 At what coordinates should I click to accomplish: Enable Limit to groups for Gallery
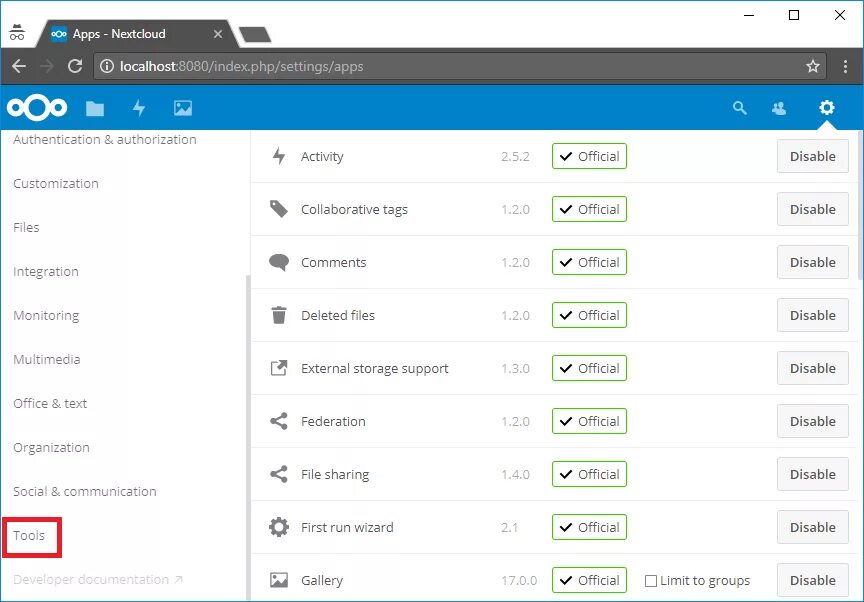click(x=651, y=581)
